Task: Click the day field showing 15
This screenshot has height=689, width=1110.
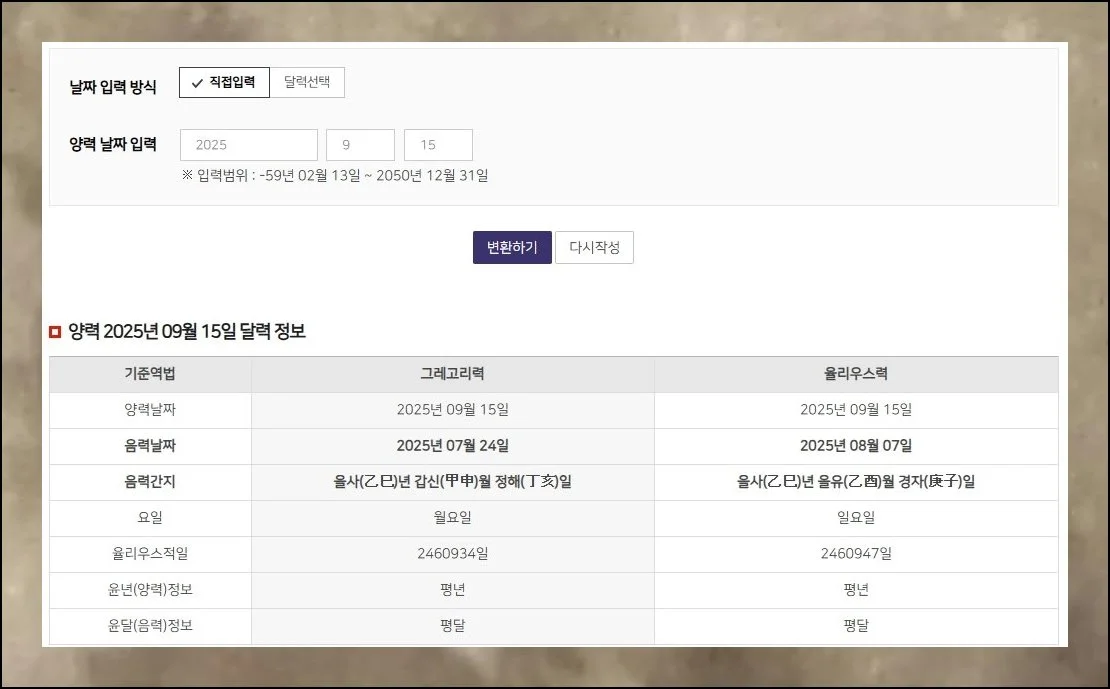Action: click(x=437, y=144)
